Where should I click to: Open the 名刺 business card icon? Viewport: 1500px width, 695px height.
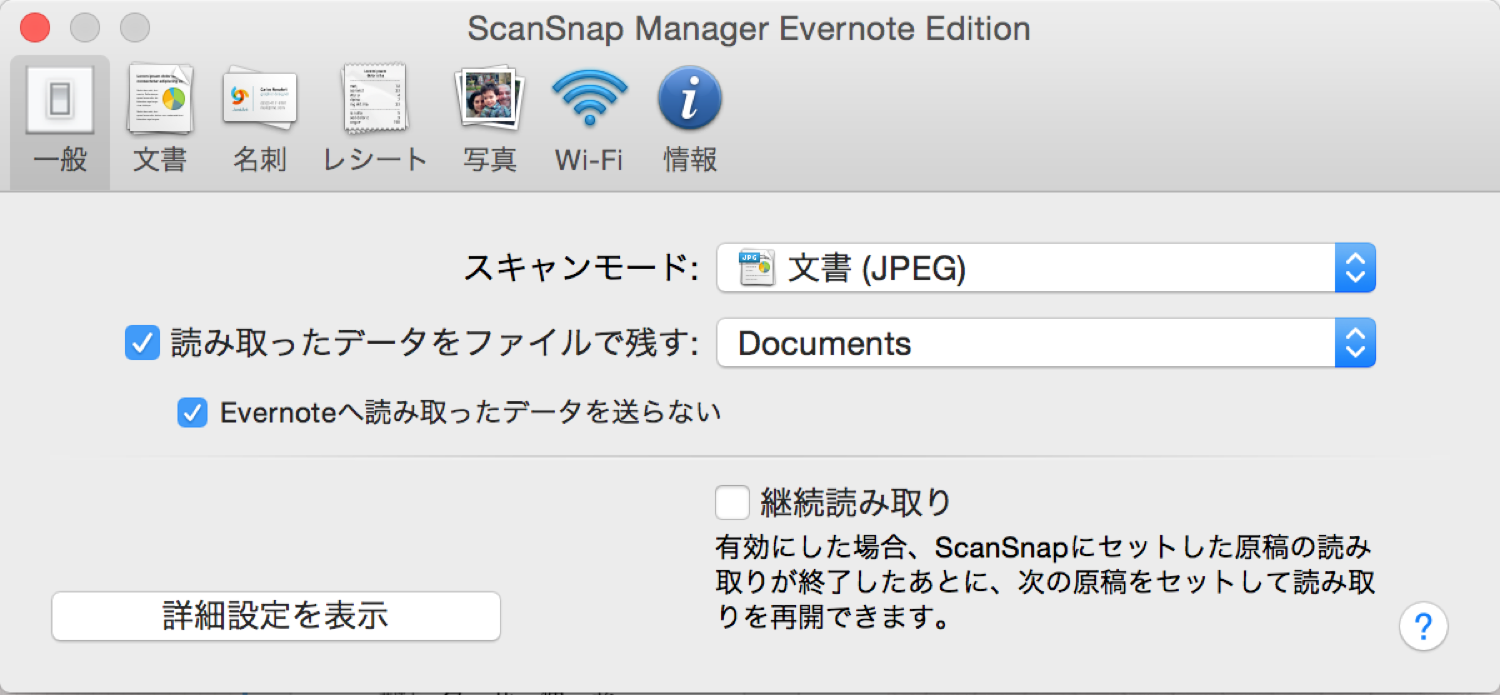260,98
